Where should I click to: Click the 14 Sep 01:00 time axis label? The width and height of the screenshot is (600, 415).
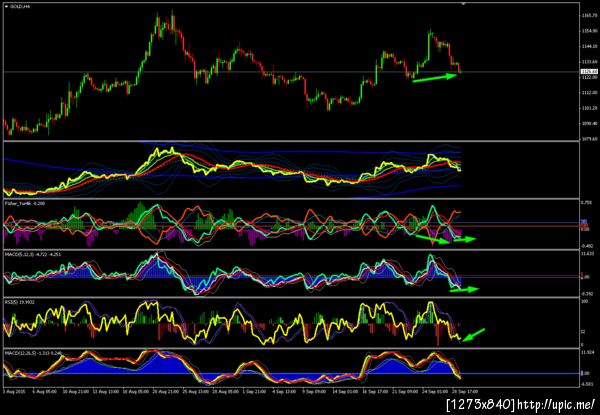(x=344, y=392)
